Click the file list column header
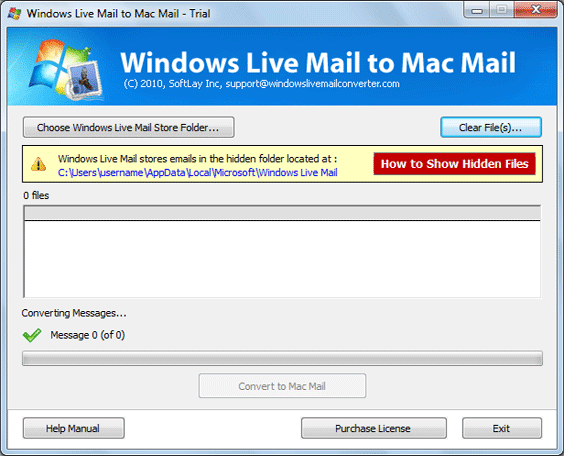 pyautogui.click(x=282, y=213)
